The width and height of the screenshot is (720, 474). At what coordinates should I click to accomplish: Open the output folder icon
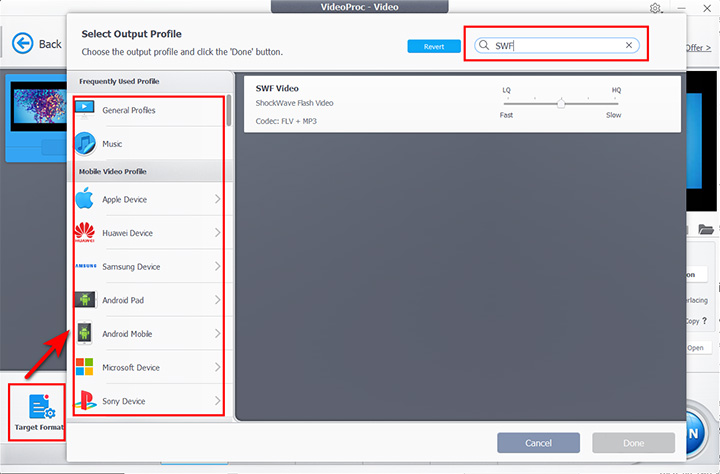[706, 229]
